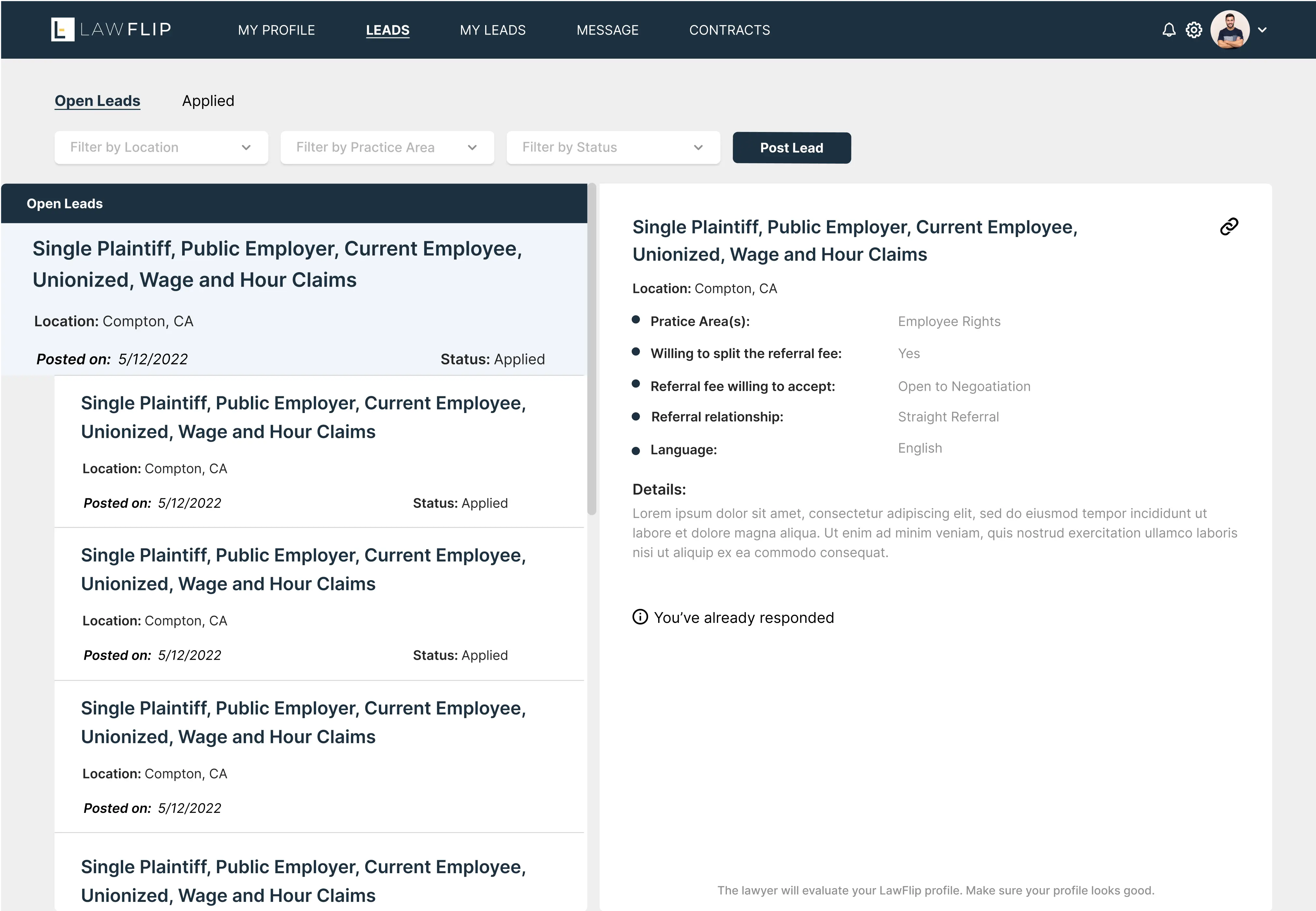Select the fourth lead card without status
Viewport: 1316px width, 911px height.
319,757
